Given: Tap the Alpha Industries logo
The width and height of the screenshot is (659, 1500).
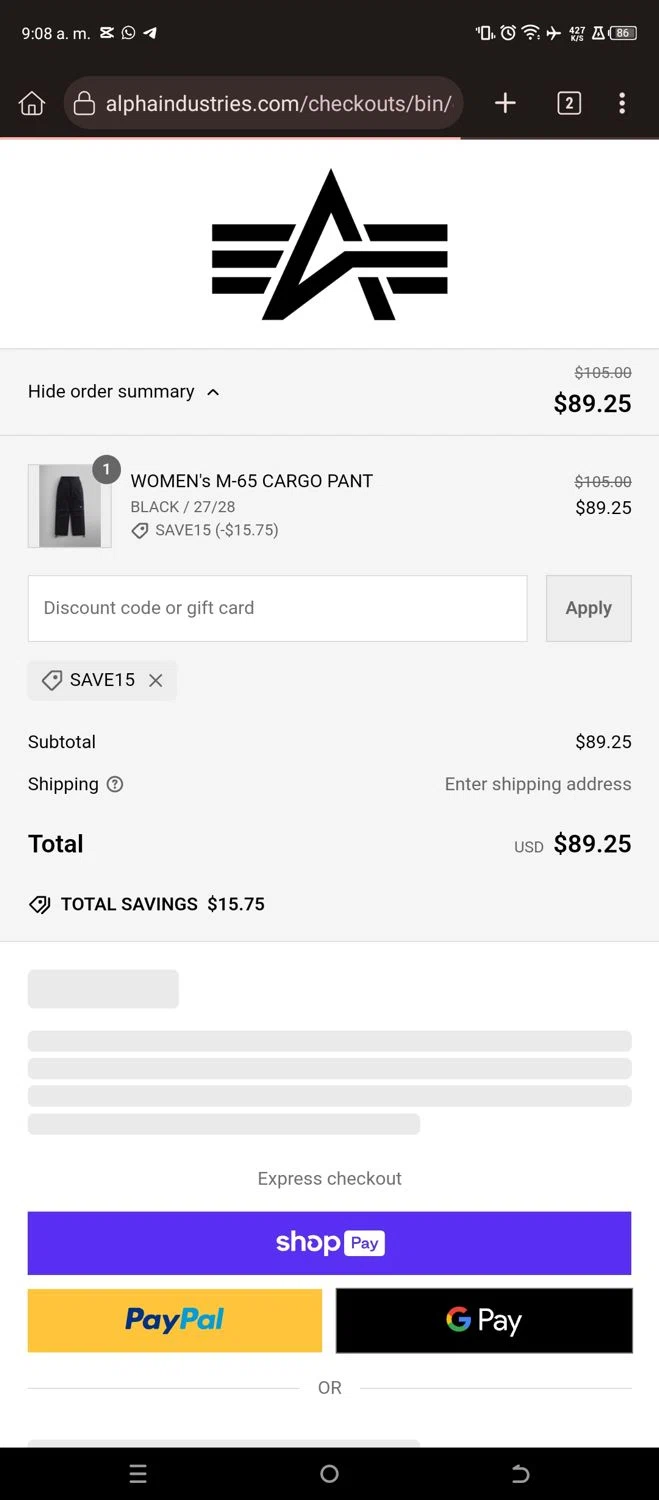Looking at the screenshot, I should tap(329, 245).
